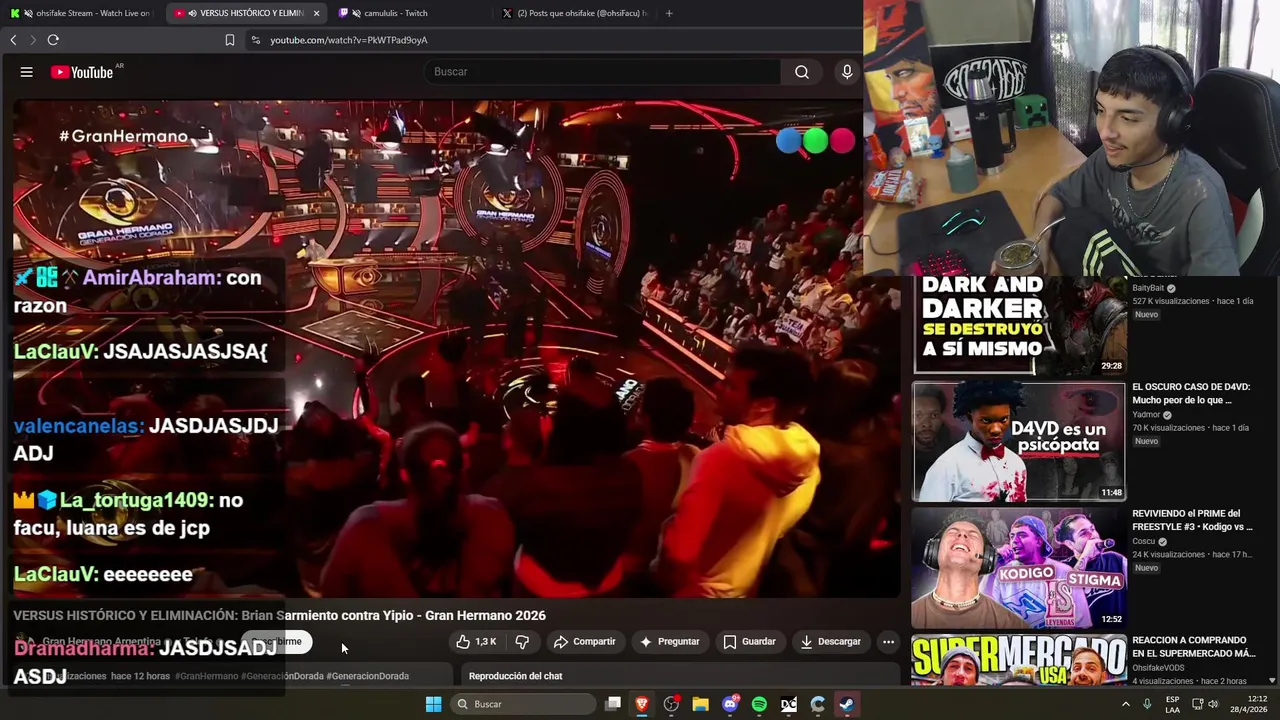Viewport: 1280px width, 720px height.
Task: Open a new browser tab with plus
Action: point(669,13)
